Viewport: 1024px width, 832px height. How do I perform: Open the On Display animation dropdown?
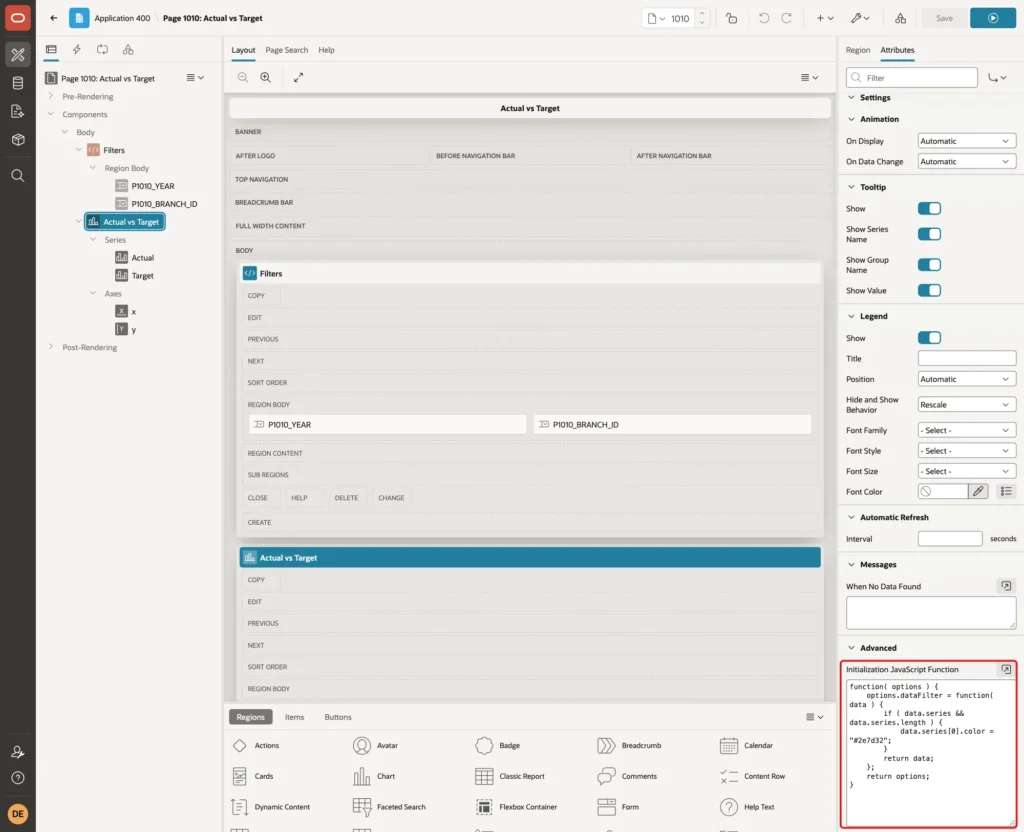[967, 141]
